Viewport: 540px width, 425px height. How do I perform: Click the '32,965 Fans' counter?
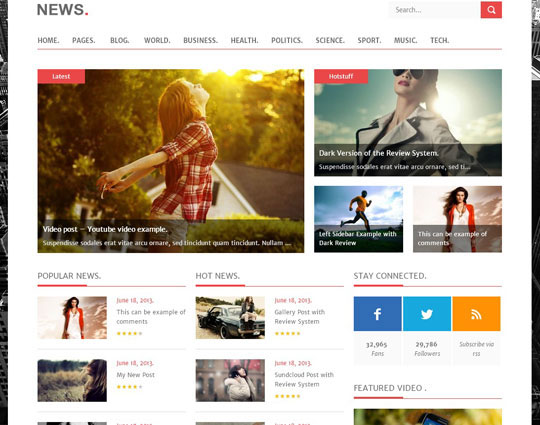click(x=377, y=349)
